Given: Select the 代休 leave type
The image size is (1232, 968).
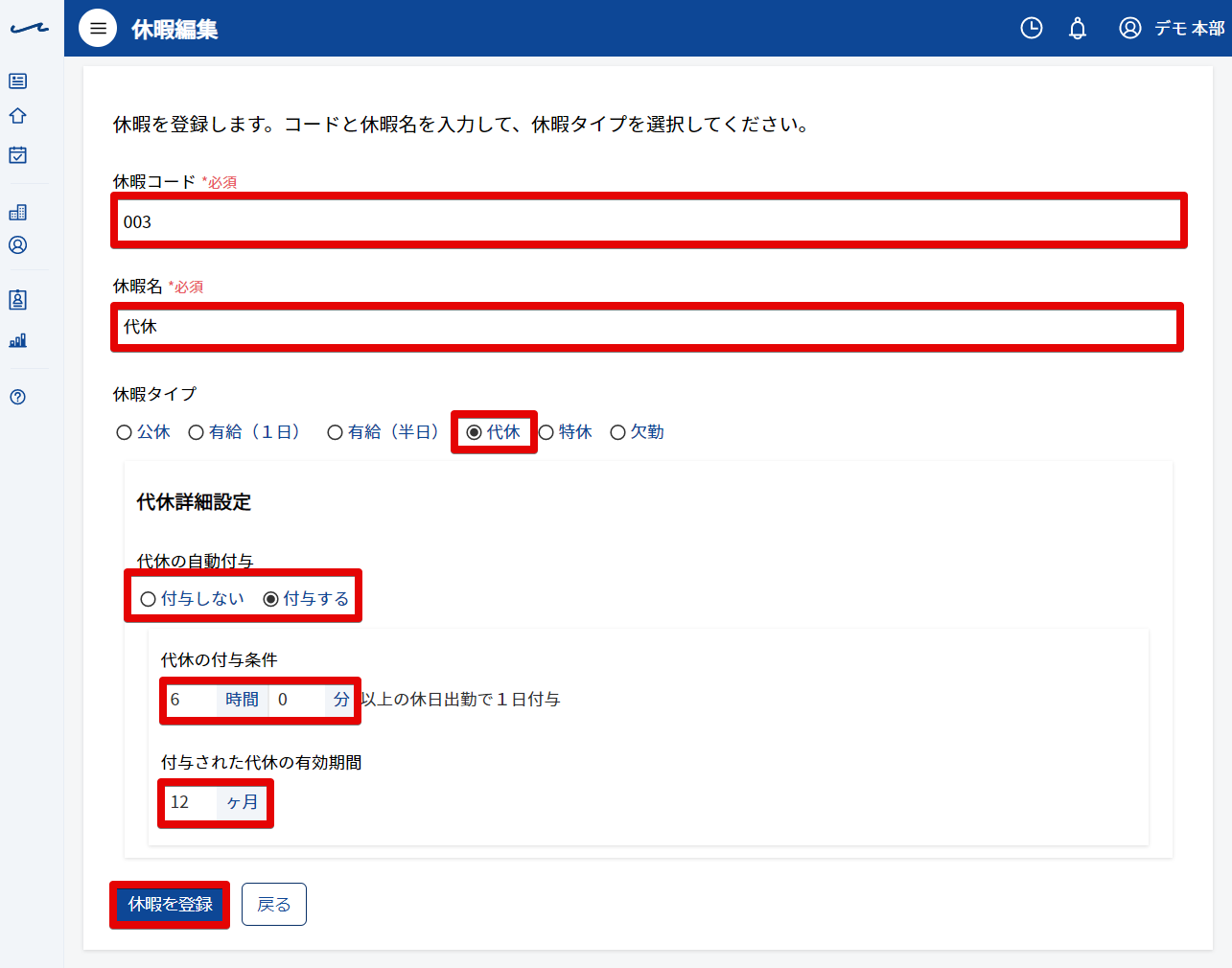Looking at the screenshot, I should point(494,432).
